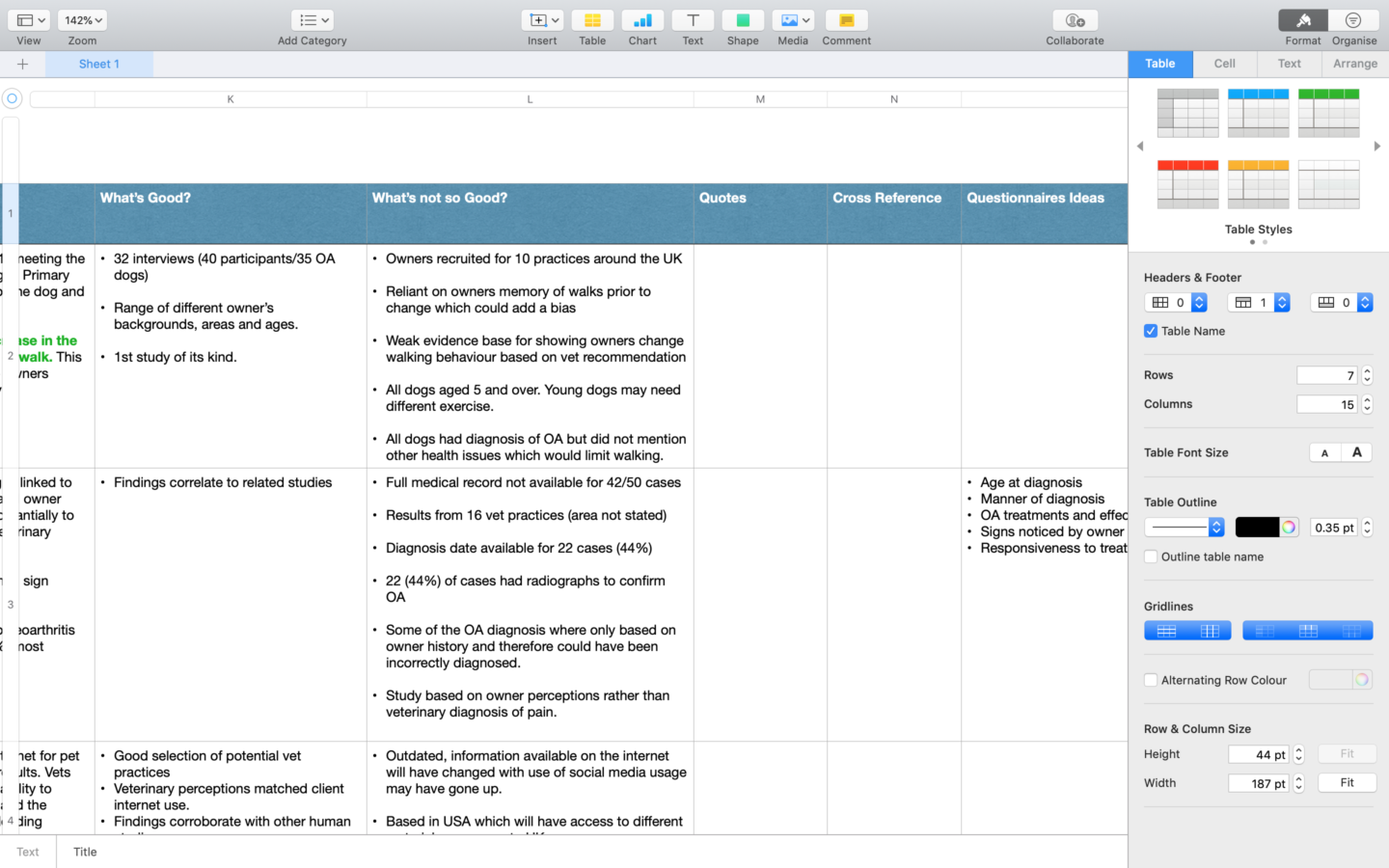The width and height of the screenshot is (1389, 868).
Task: Enable Alternating Row Colour checkbox
Action: tap(1151, 680)
